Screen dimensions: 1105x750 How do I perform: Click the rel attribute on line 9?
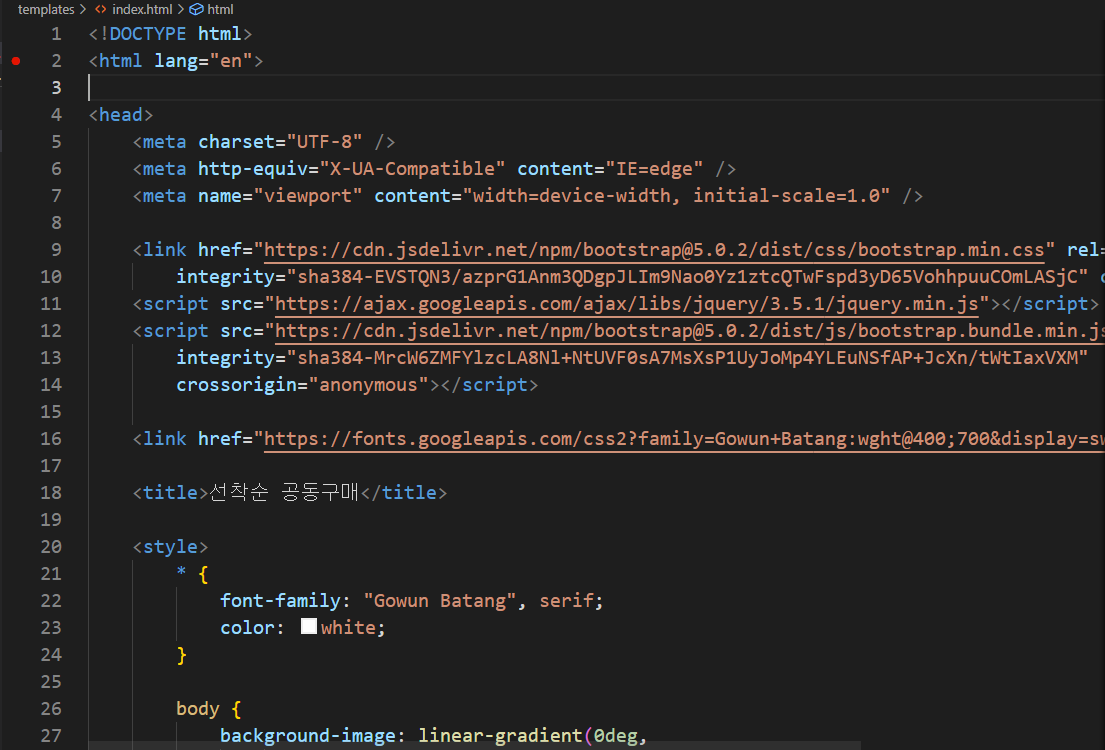[x=1082, y=250]
